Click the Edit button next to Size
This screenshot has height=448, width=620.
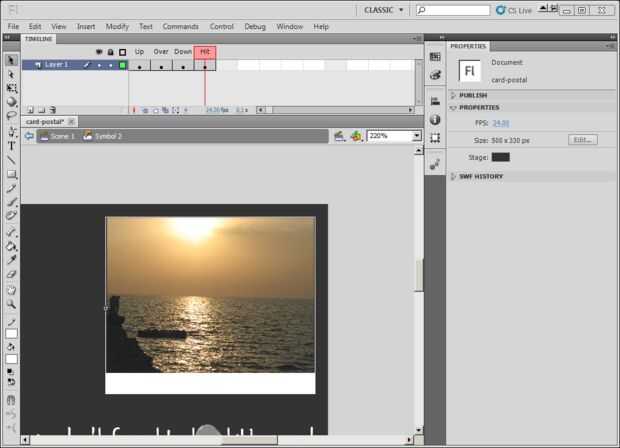583,139
